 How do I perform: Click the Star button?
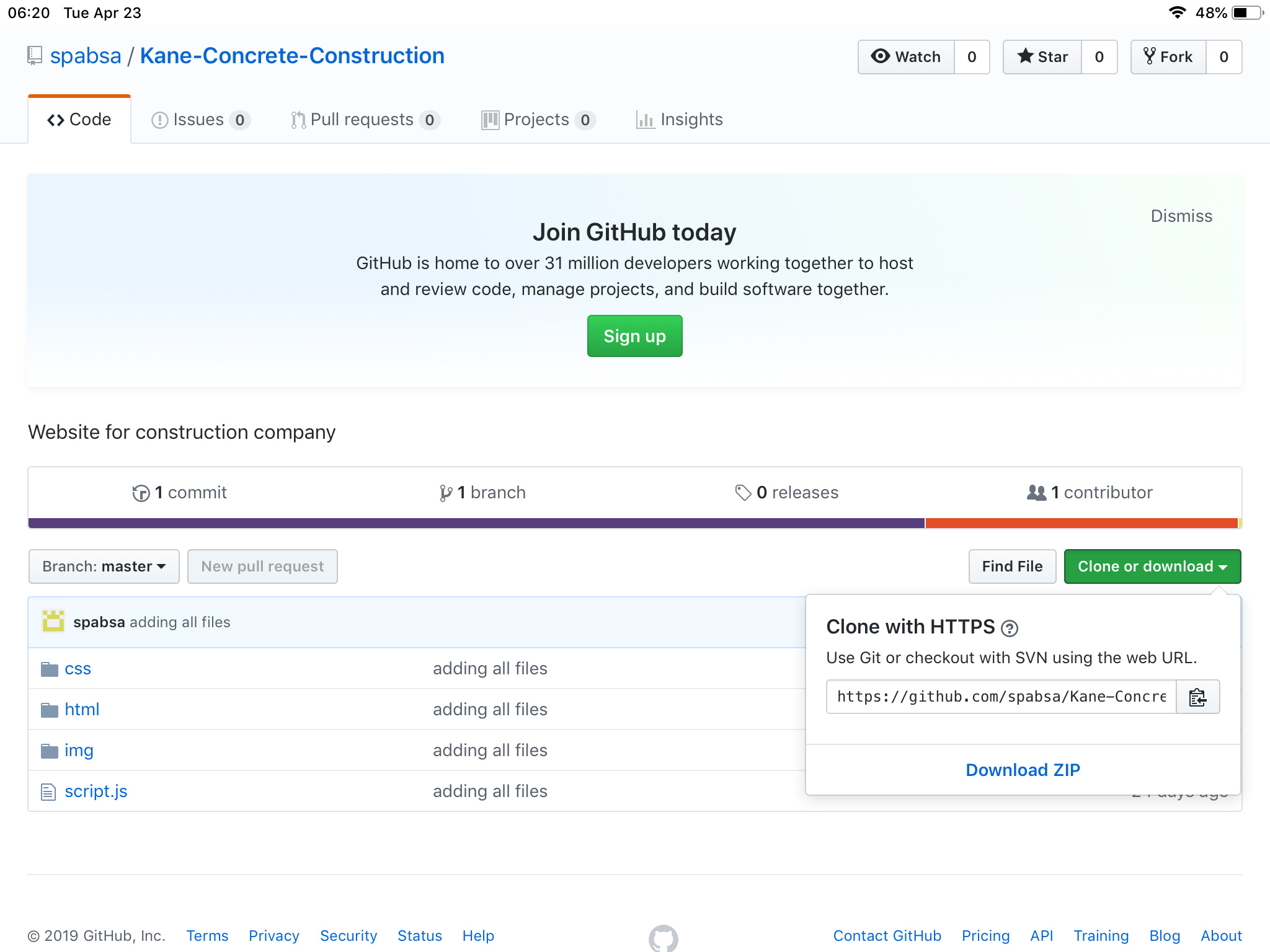coord(1043,57)
